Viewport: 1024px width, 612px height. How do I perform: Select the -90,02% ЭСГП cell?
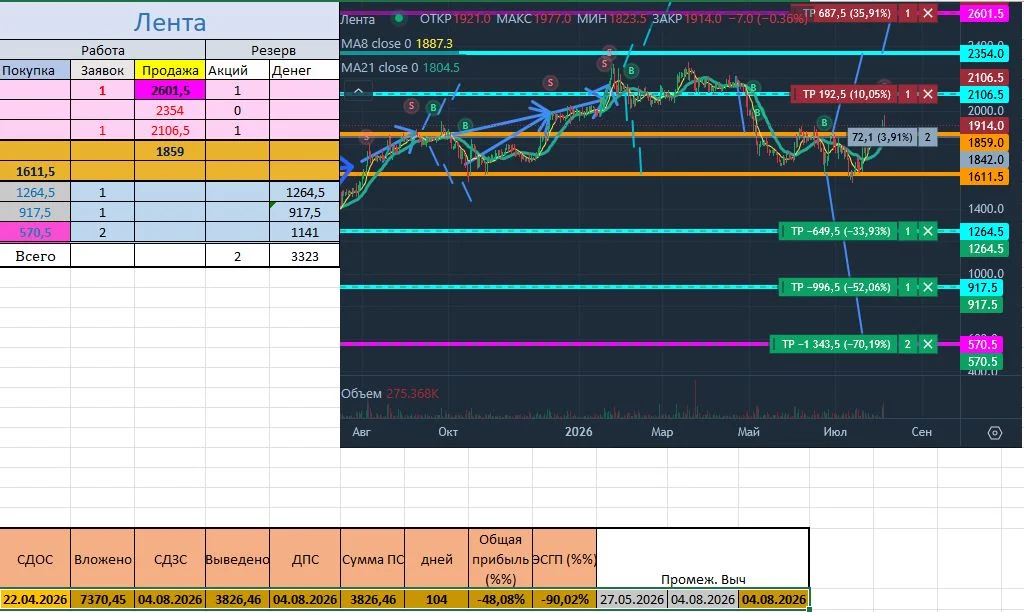[565, 599]
